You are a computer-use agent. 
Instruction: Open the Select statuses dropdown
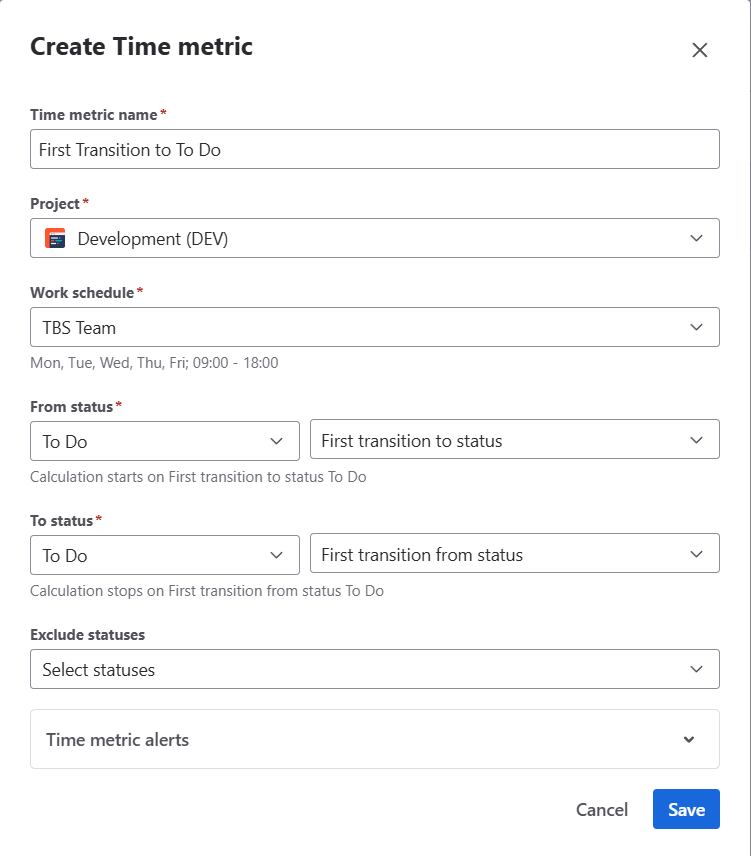pyautogui.click(x=375, y=670)
